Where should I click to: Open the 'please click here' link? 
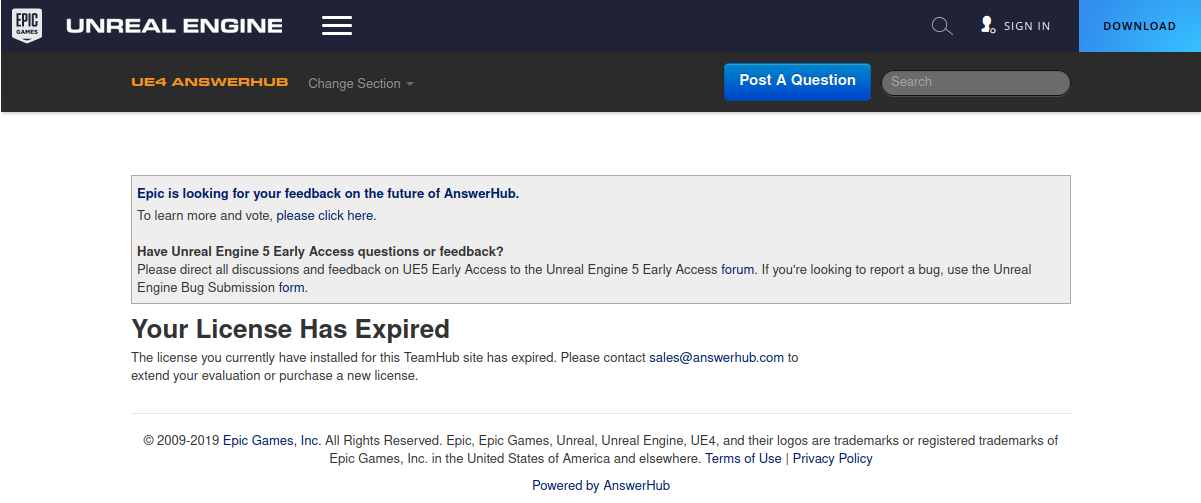325,215
